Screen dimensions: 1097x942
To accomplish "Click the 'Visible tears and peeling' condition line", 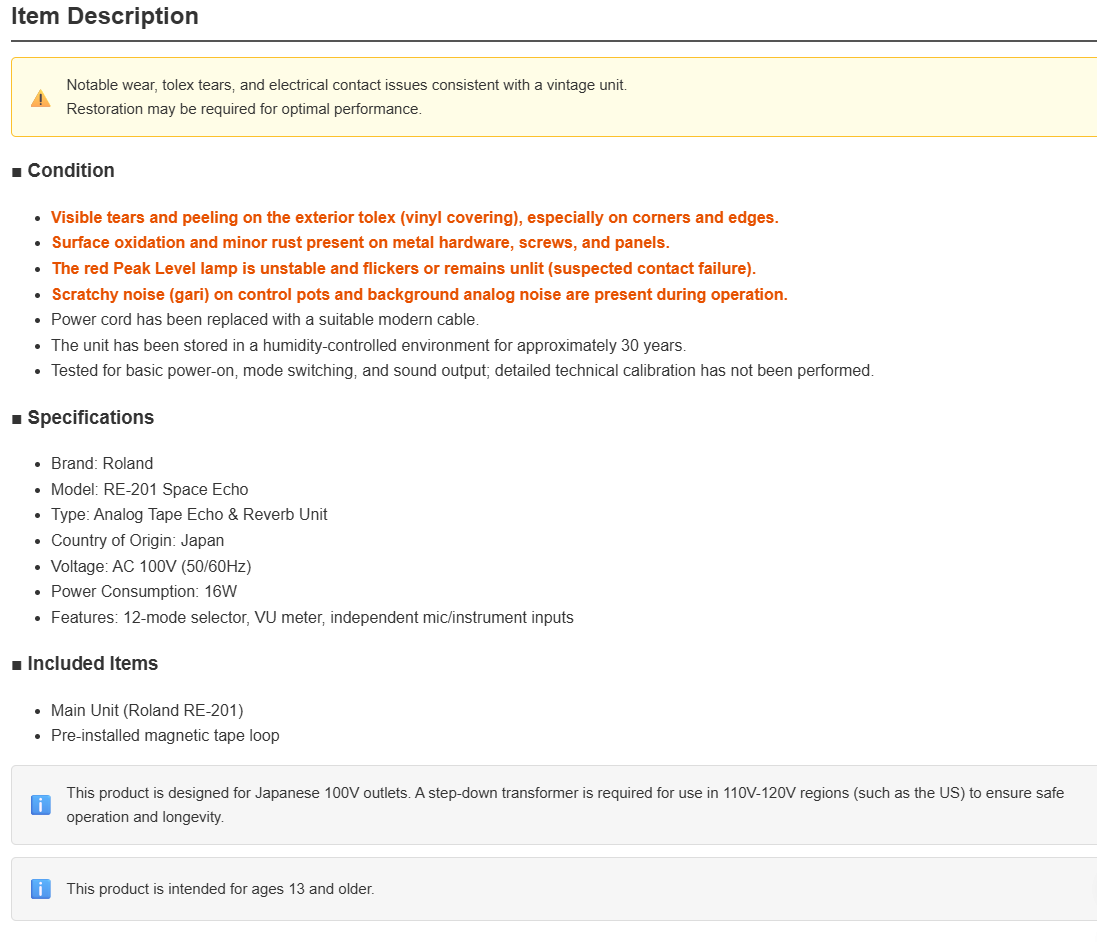I will [415, 218].
